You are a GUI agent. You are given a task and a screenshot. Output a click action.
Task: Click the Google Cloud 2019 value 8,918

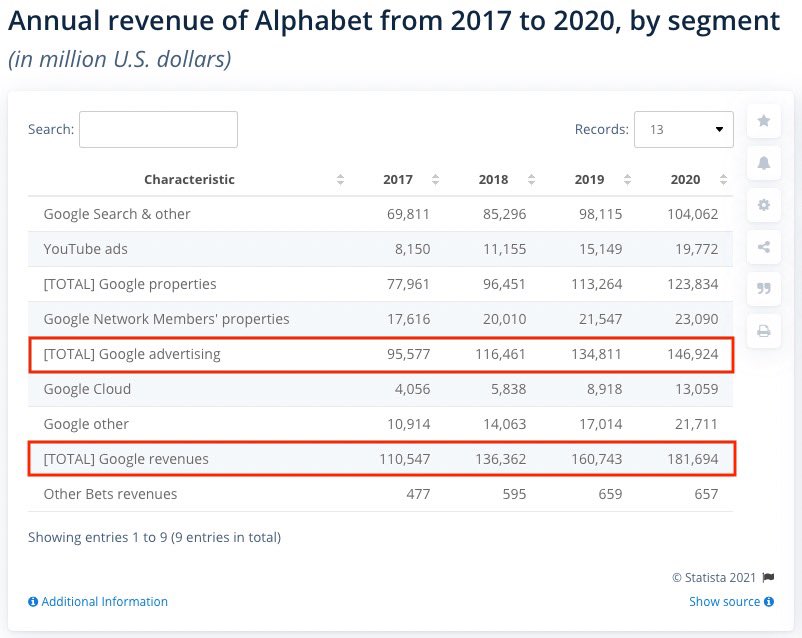tap(605, 389)
